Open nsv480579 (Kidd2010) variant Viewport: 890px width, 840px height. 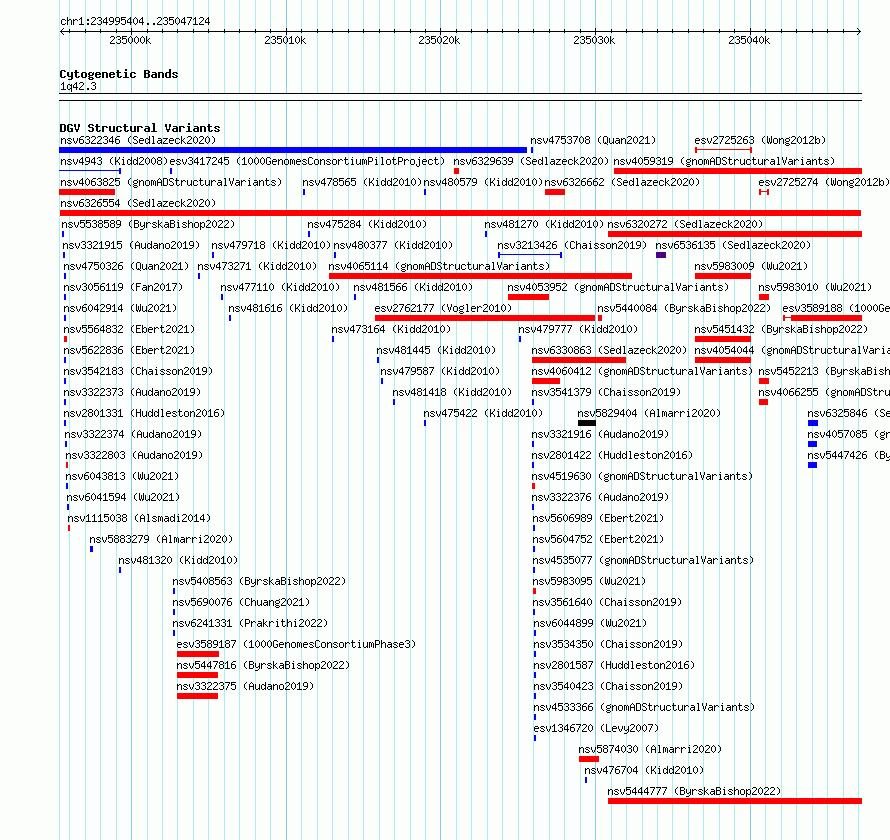[484, 182]
